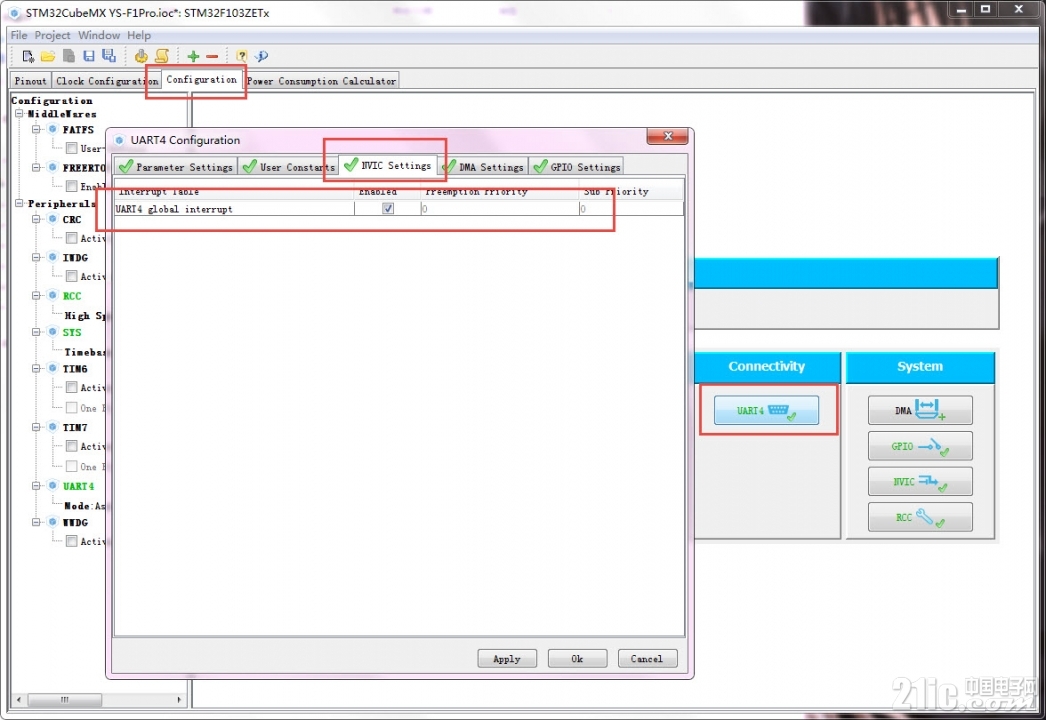Toggle the TIM6 One Pulse checkbox
The height and width of the screenshot is (720, 1046).
coord(71,408)
